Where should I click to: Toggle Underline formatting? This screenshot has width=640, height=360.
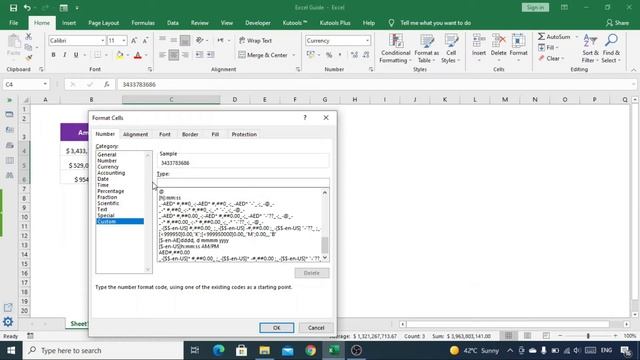click(76, 55)
